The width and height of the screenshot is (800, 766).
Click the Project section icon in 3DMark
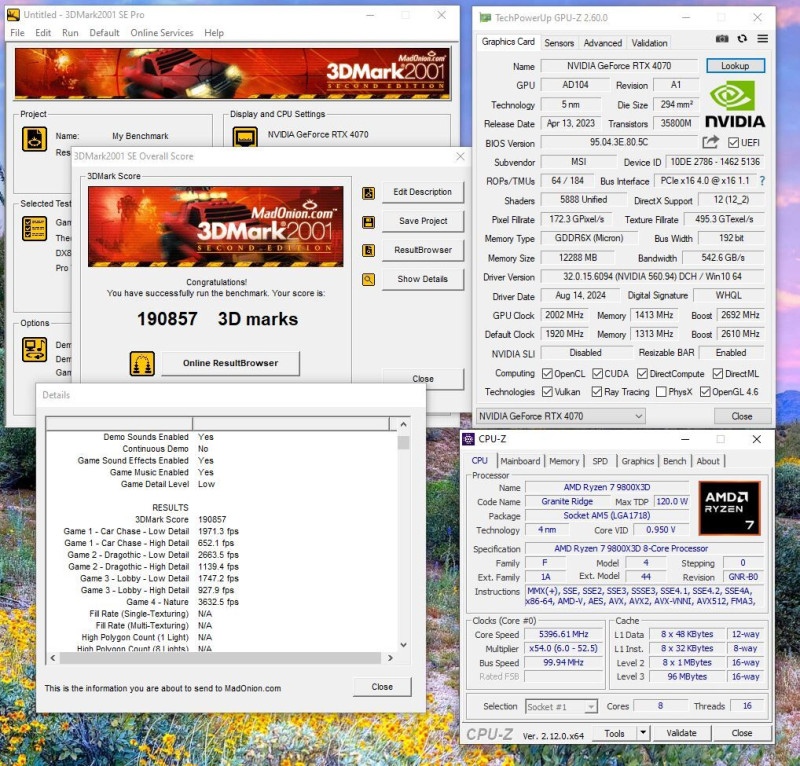(34, 139)
